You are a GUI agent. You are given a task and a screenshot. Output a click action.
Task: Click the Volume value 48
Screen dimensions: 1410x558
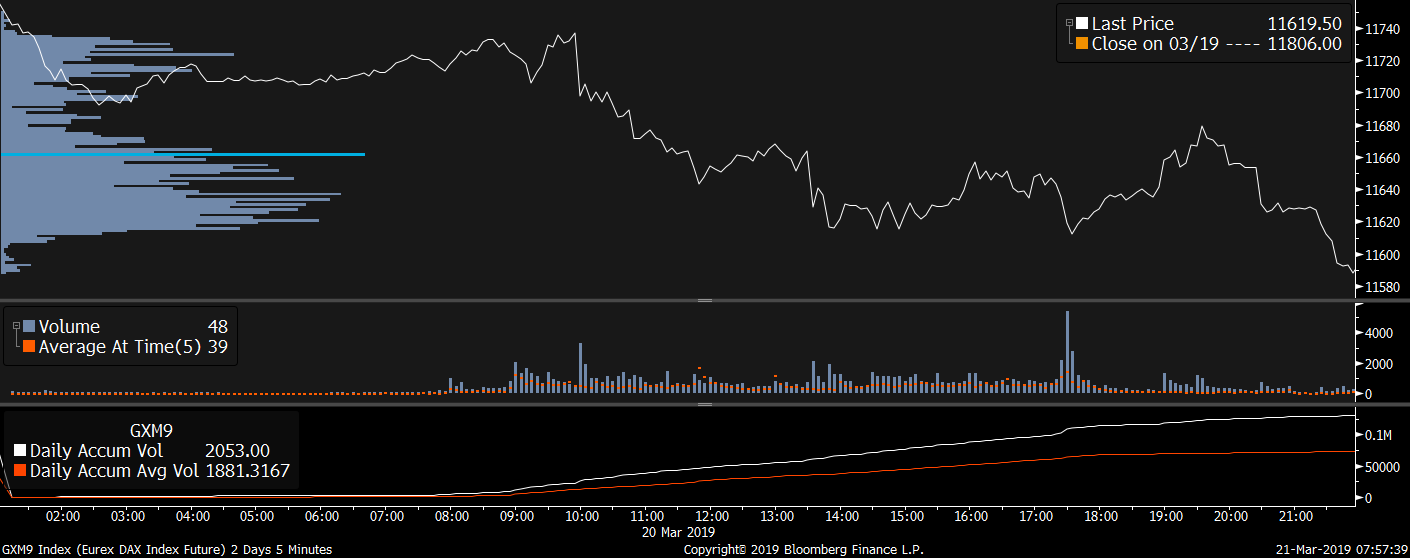[218, 327]
